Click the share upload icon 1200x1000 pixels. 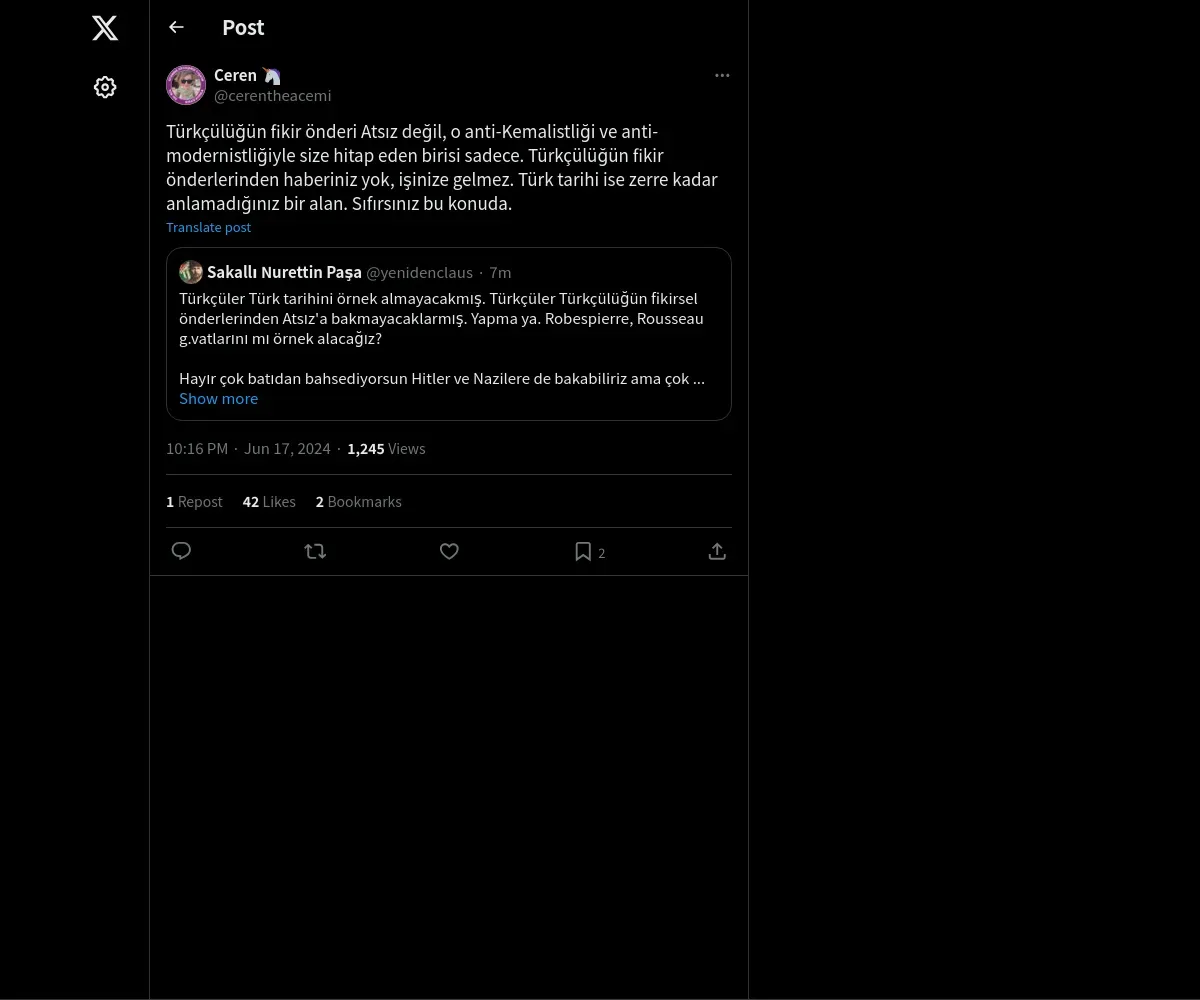tap(717, 551)
